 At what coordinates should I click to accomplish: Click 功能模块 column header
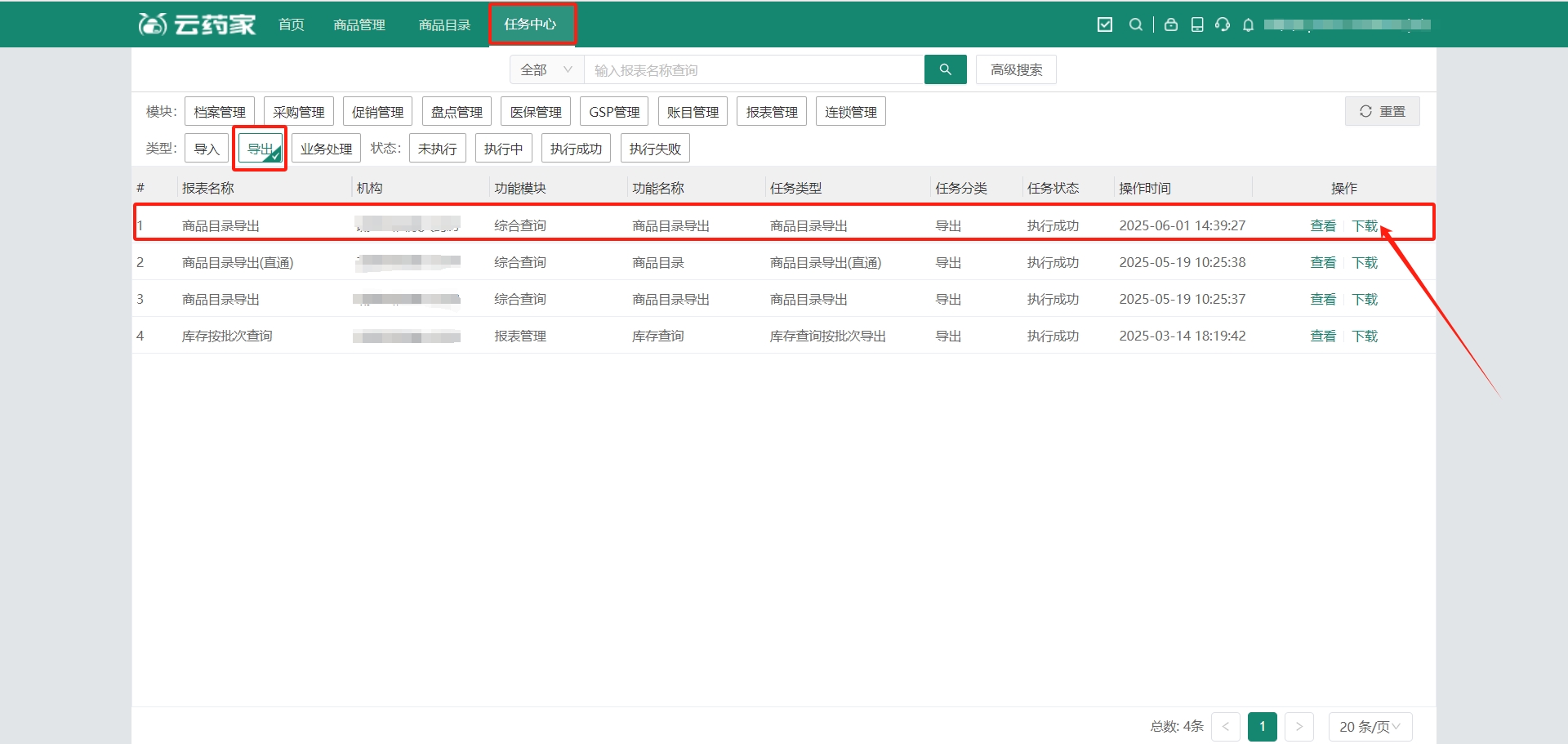click(520, 188)
